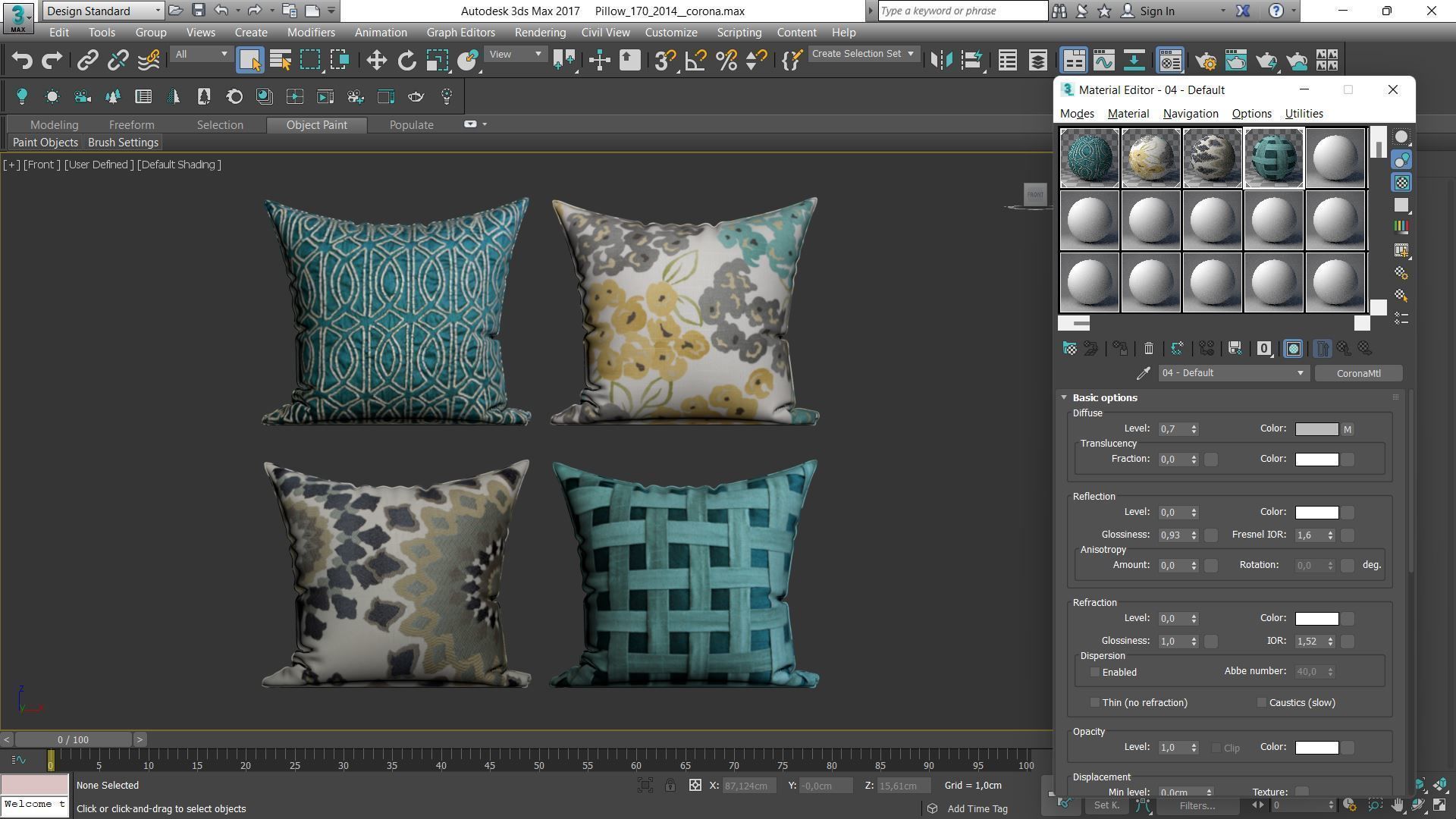The width and height of the screenshot is (1456, 819).
Task: Click the Reflection color swatch
Action: coord(1316,513)
